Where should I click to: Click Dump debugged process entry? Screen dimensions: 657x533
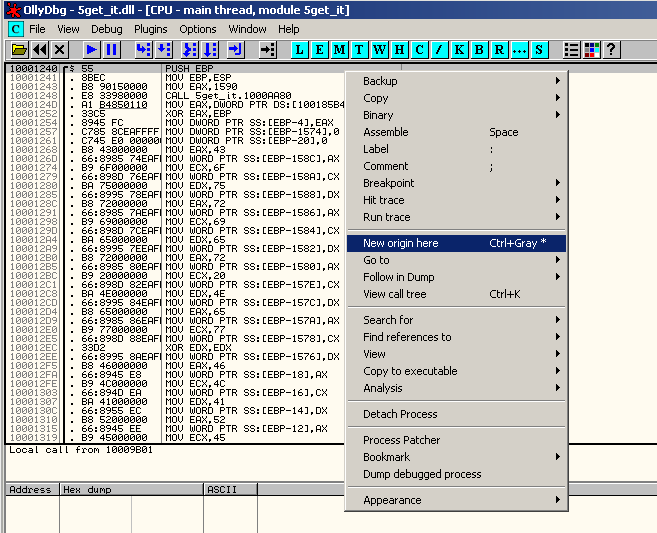[422, 474]
